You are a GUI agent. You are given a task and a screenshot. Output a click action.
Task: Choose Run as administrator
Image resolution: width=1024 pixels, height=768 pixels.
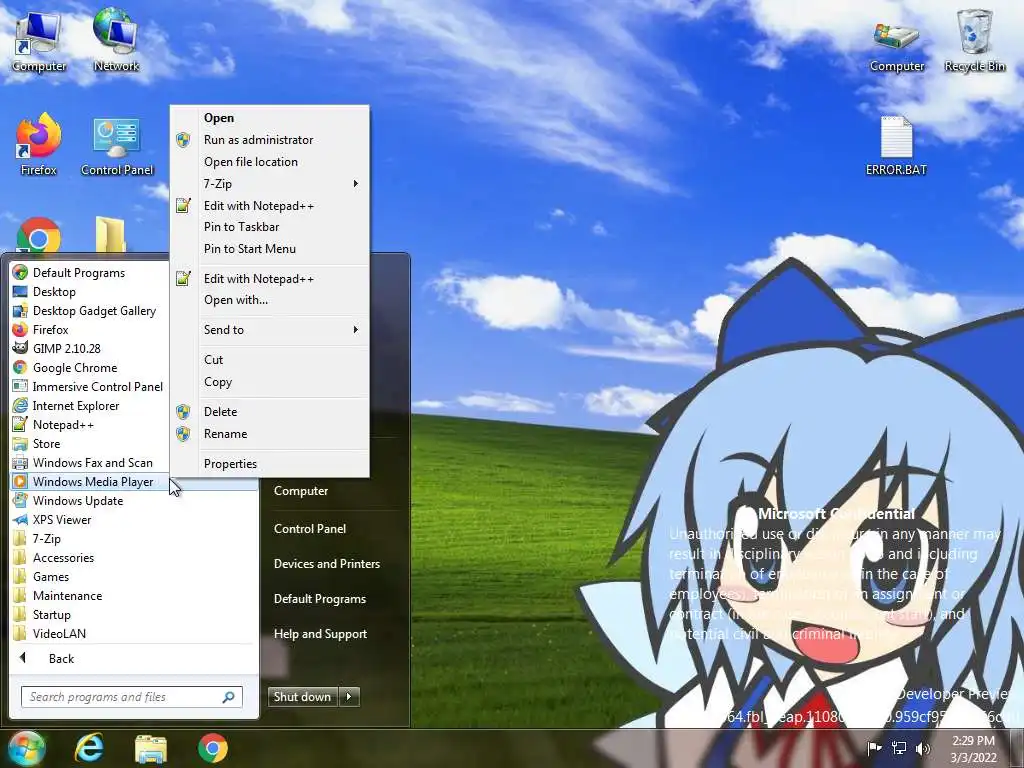click(x=270, y=139)
